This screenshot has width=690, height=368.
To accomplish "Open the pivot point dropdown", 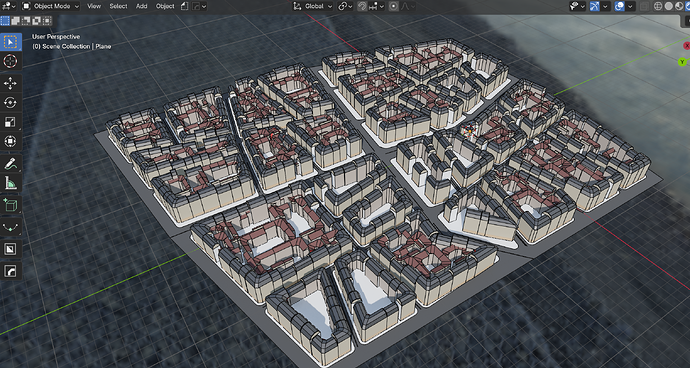I will [345, 6].
